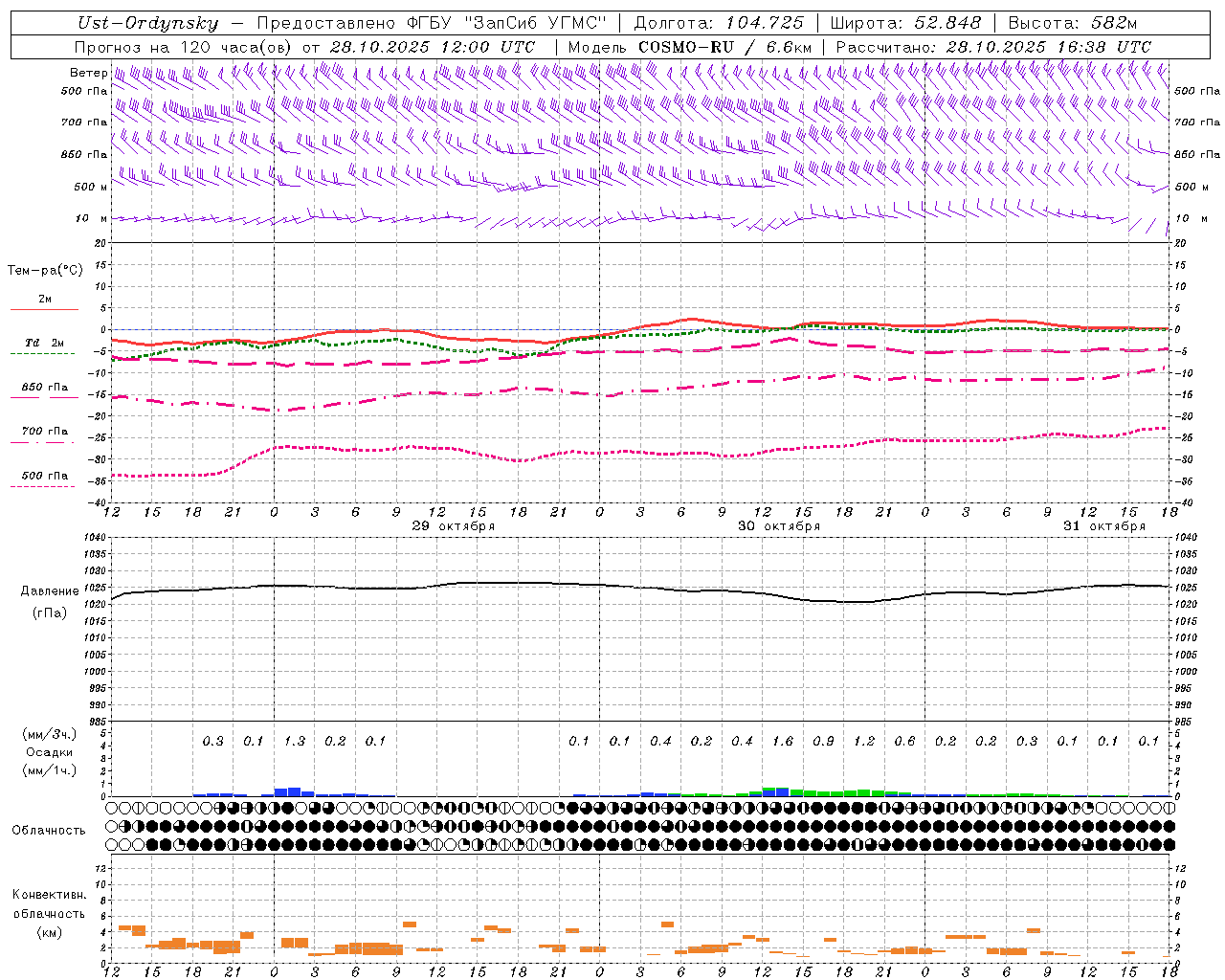Click '850 гПа' in the temperature legend
This screenshot has height=980, width=1225.
pyautogui.click(x=45, y=388)
